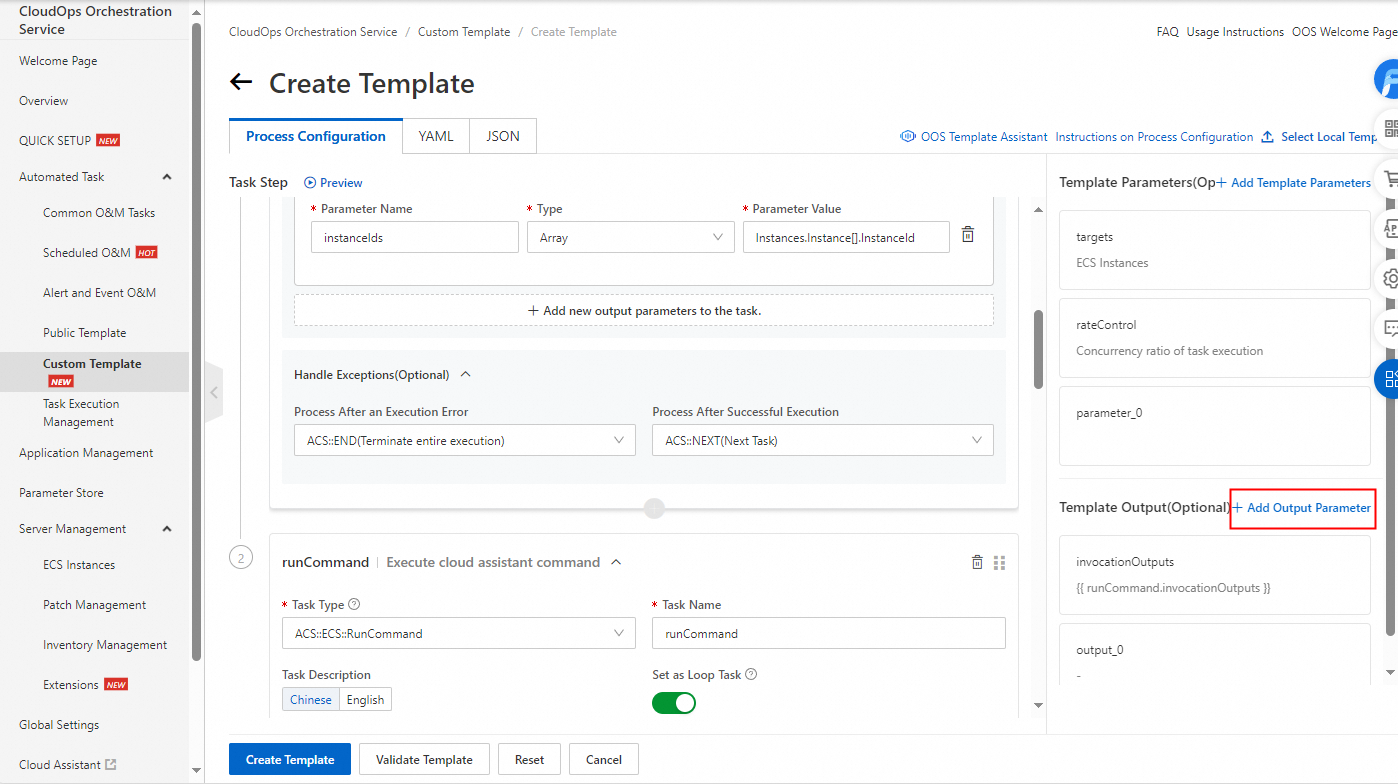Open the feedback chat floating icon
The image size is (1398, 784).
1390,328
